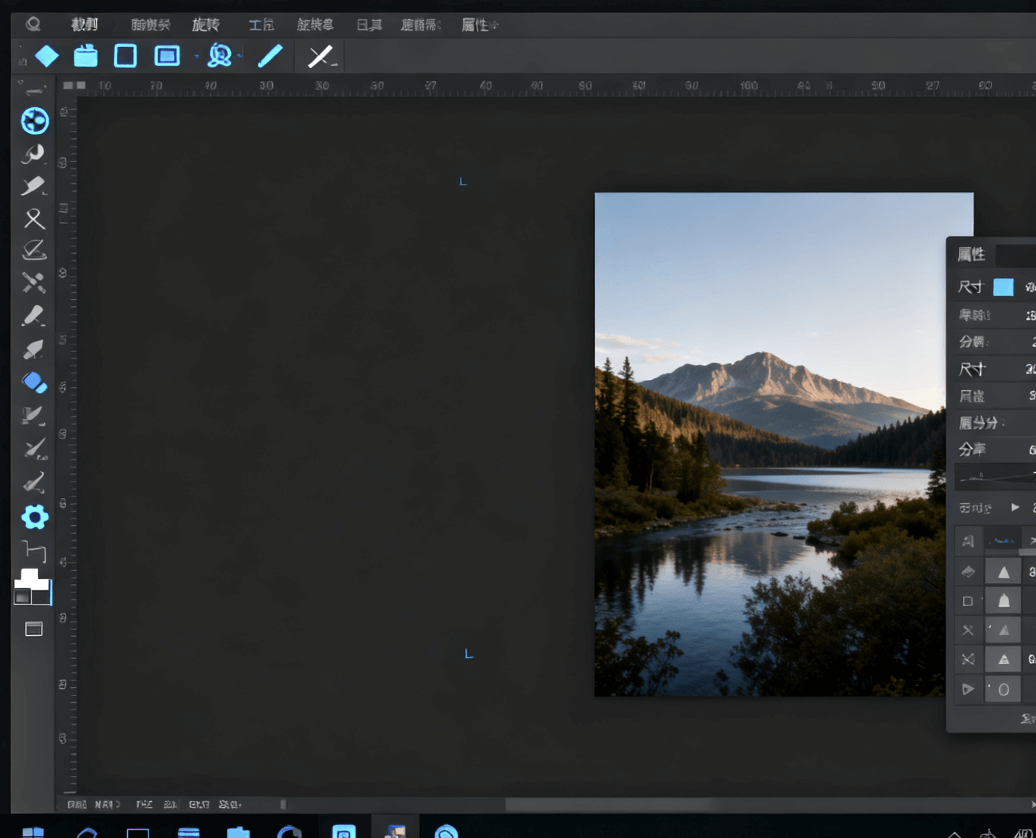Toggle screen mode icon at sidebar bottom
Screen dimensions: 1036x838
(34, 629)
